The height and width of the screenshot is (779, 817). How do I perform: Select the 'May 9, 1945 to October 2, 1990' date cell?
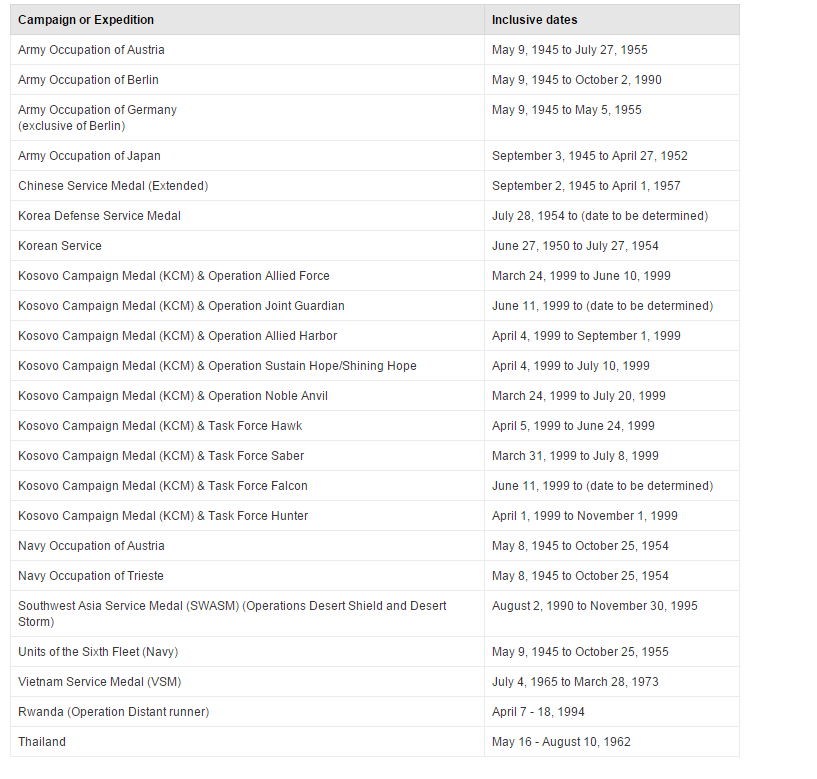coord(576,80)
